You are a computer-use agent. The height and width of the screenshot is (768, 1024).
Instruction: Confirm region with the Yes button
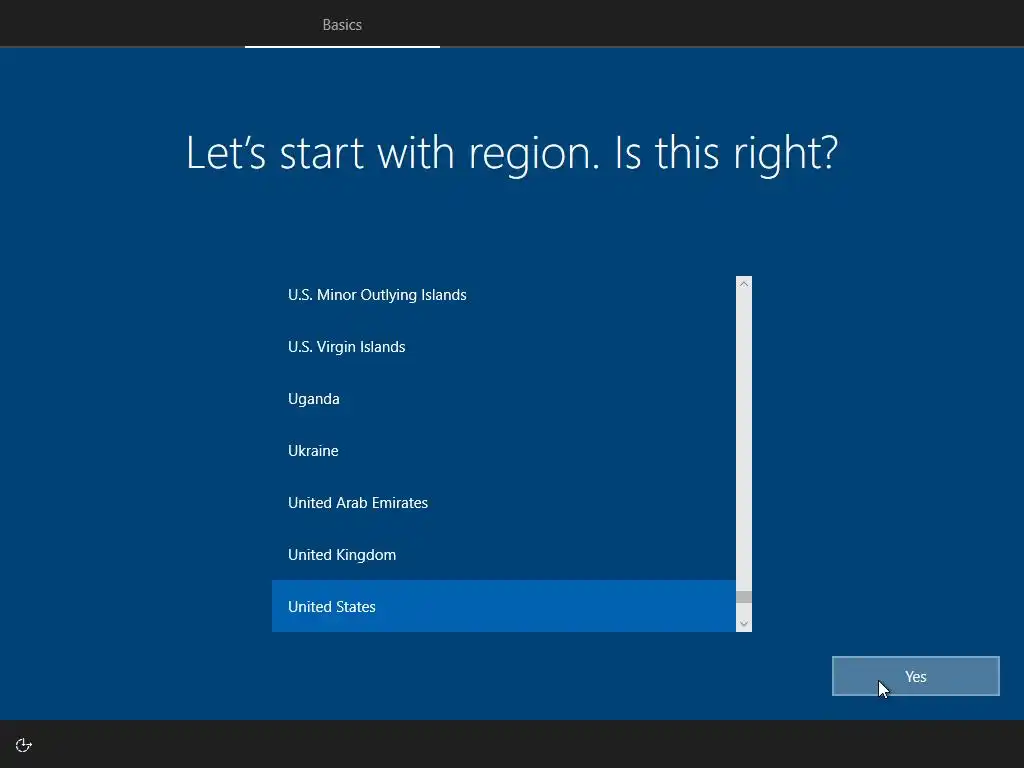(915, 676)
